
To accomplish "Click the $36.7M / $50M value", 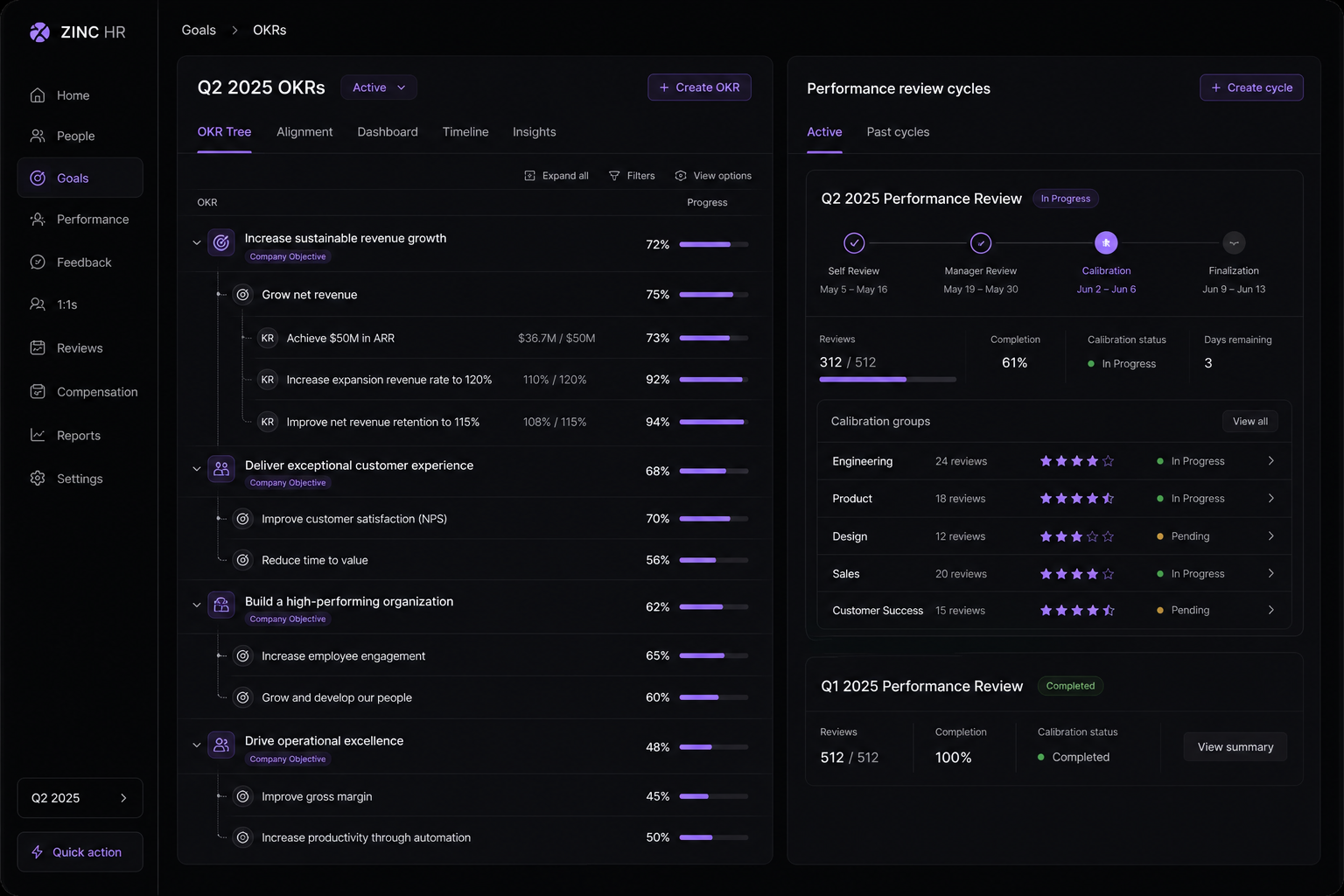I will tap(556, 338).
